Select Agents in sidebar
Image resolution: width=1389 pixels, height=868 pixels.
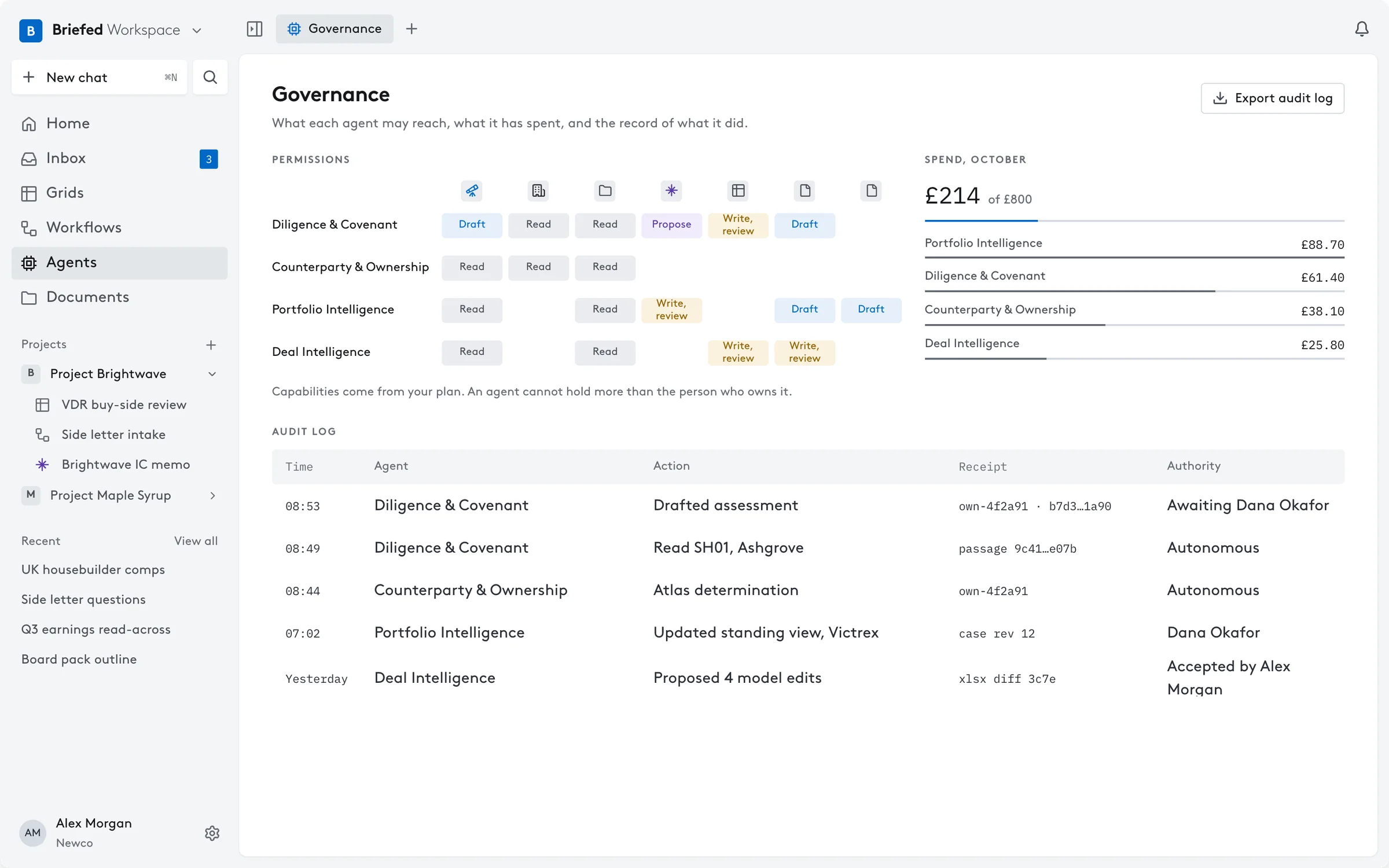coord(119,263)
